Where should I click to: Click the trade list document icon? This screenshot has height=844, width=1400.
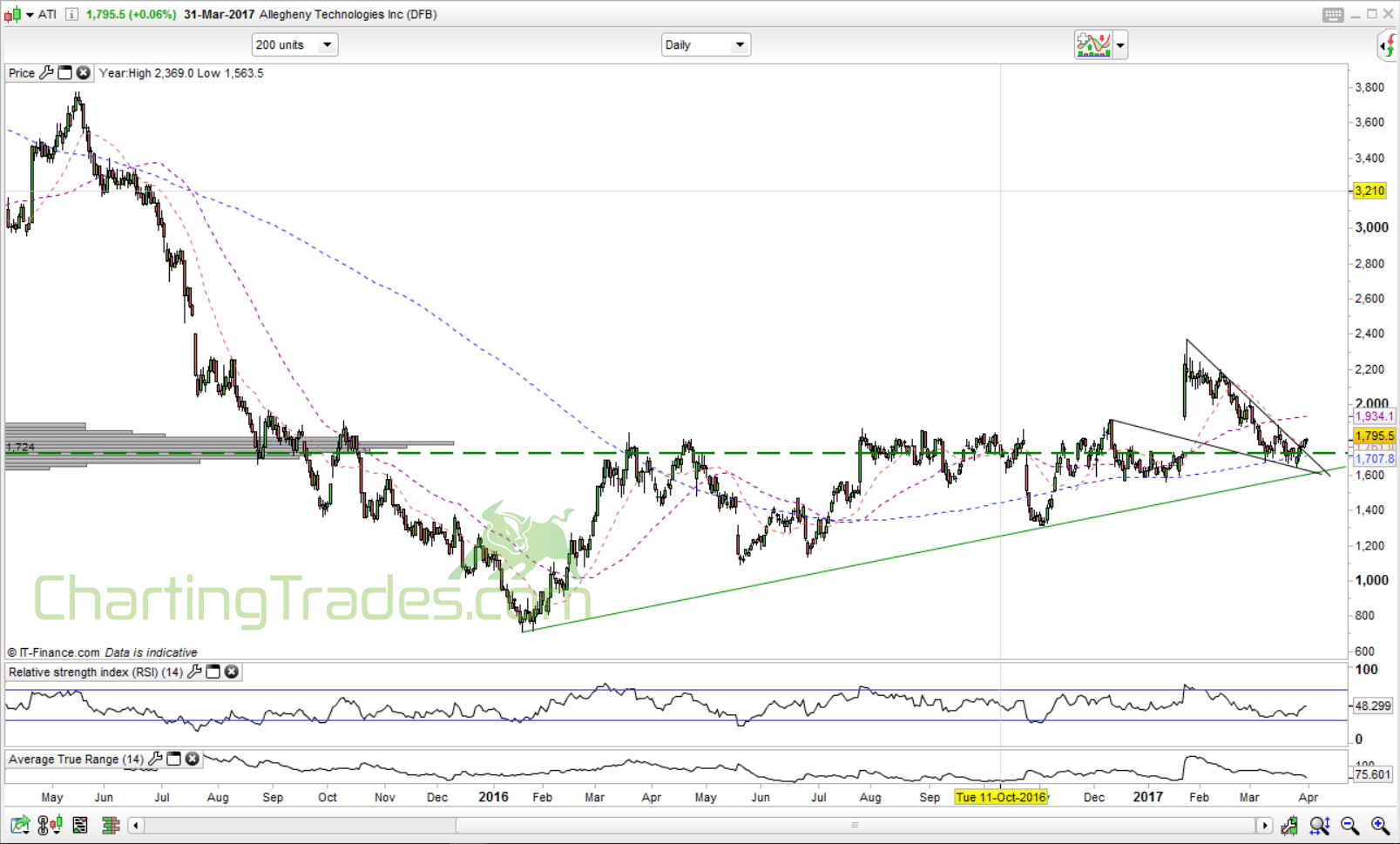(x=80, y=825)
